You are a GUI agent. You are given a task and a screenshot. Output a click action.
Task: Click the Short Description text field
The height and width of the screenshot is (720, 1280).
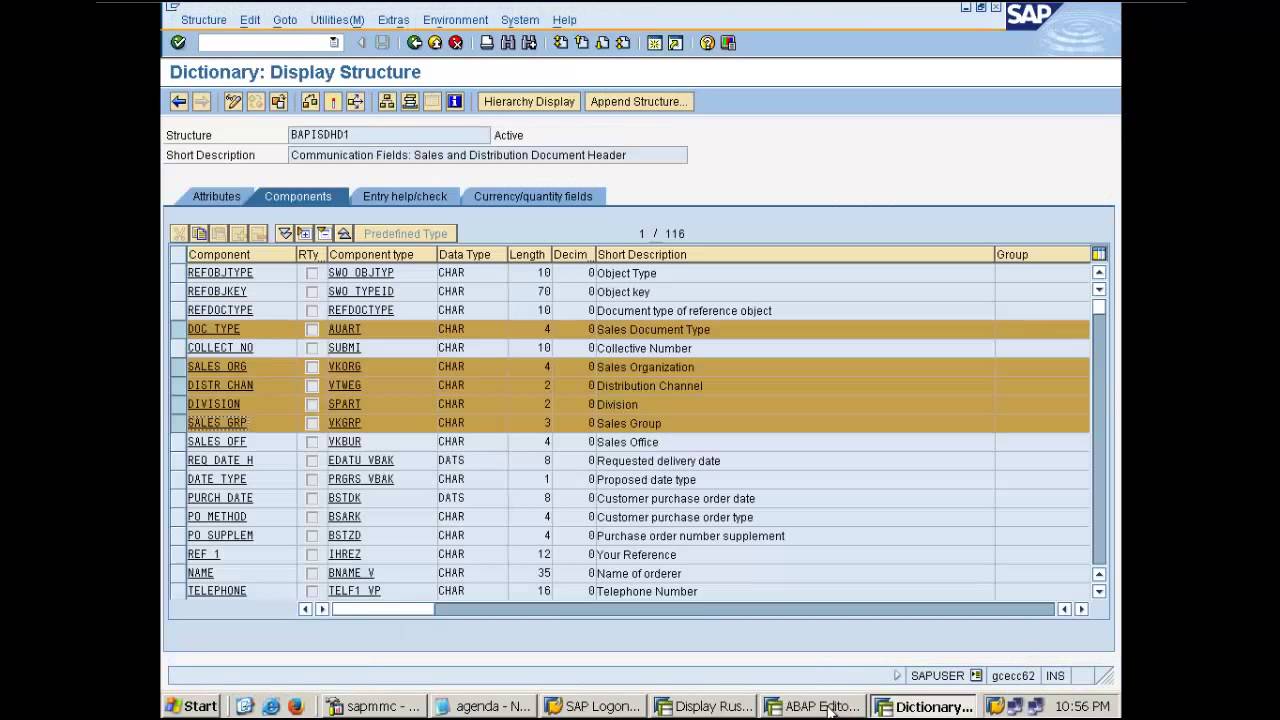[x=487, y=155]
